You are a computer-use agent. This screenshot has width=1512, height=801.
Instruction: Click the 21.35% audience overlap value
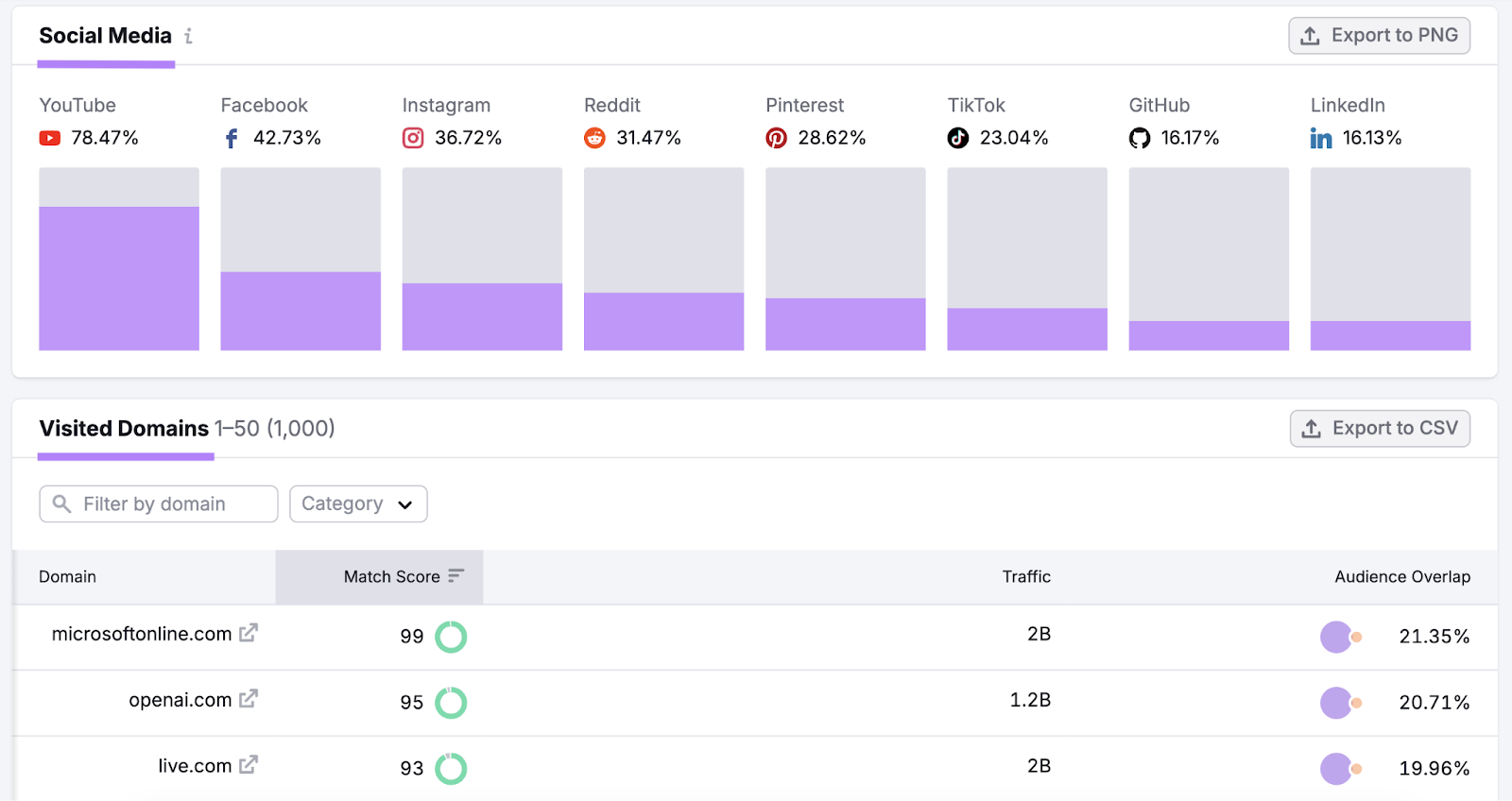(1435, 637)
